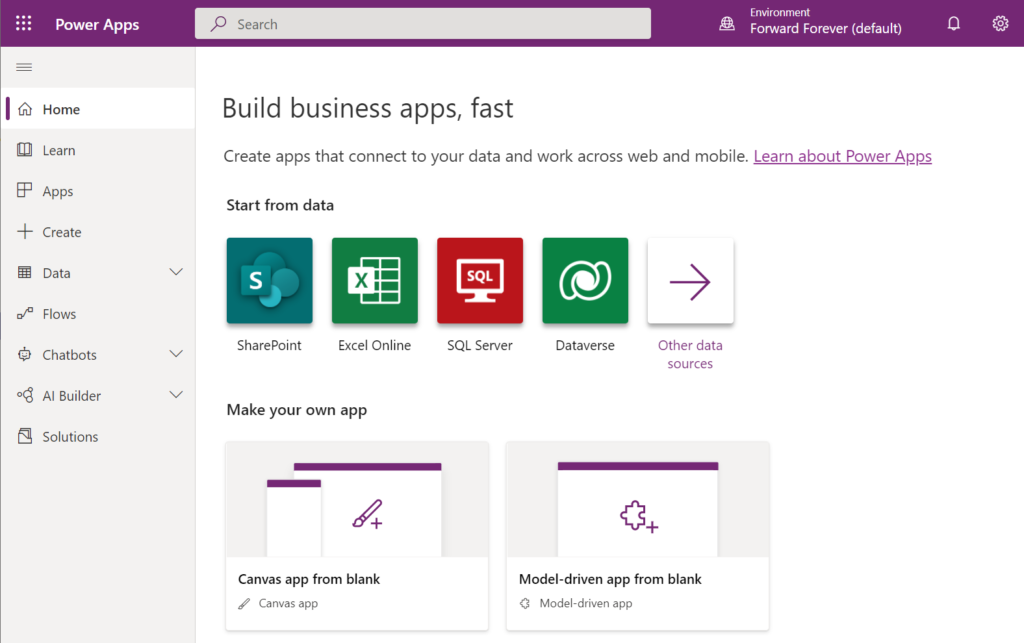
Task: Expand the AI Builder section chevron
Action: click(x=176, y=395)
